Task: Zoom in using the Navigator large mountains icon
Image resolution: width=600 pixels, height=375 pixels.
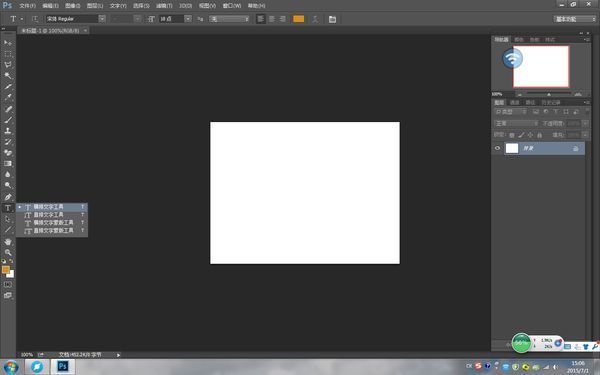Action: point(578,94)
